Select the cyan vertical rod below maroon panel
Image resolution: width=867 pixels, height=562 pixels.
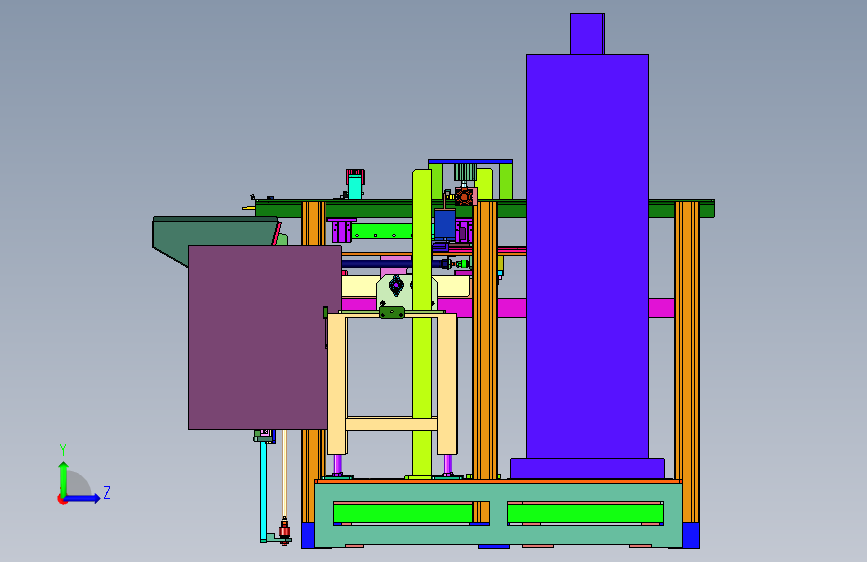[x=263, y=491]
